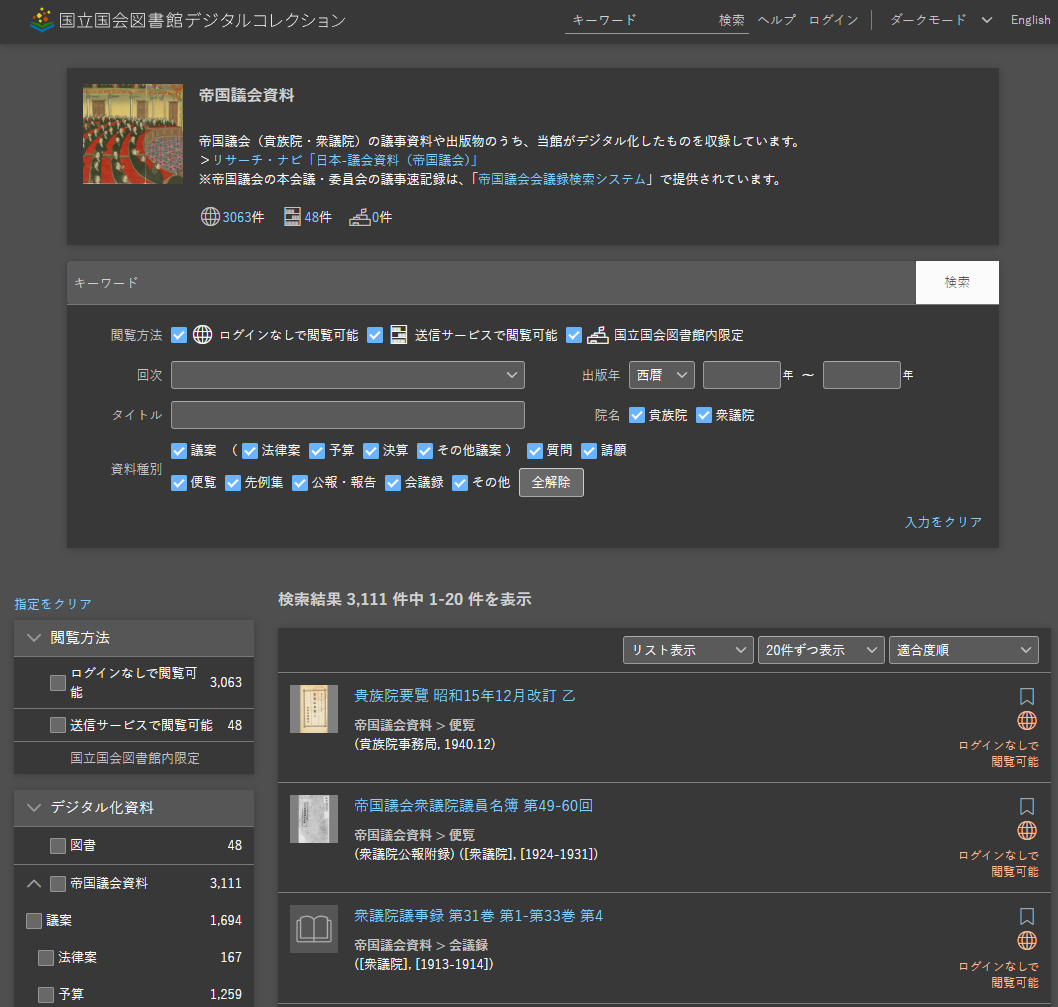Open the ヘルプ menu item
The height and width of the screenshot is (1007, 1058).
pos(776,20)
